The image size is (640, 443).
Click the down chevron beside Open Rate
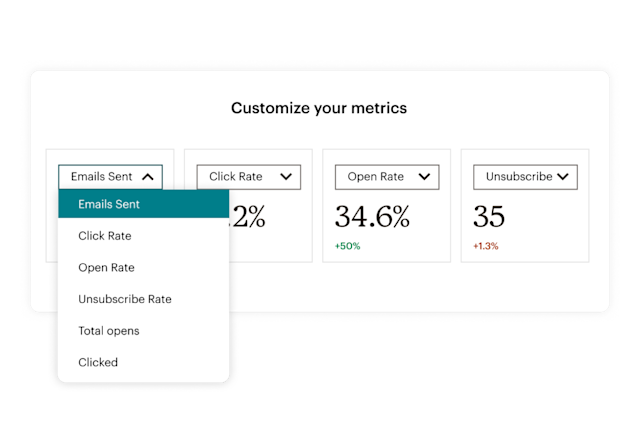click(x=425, y=177)
